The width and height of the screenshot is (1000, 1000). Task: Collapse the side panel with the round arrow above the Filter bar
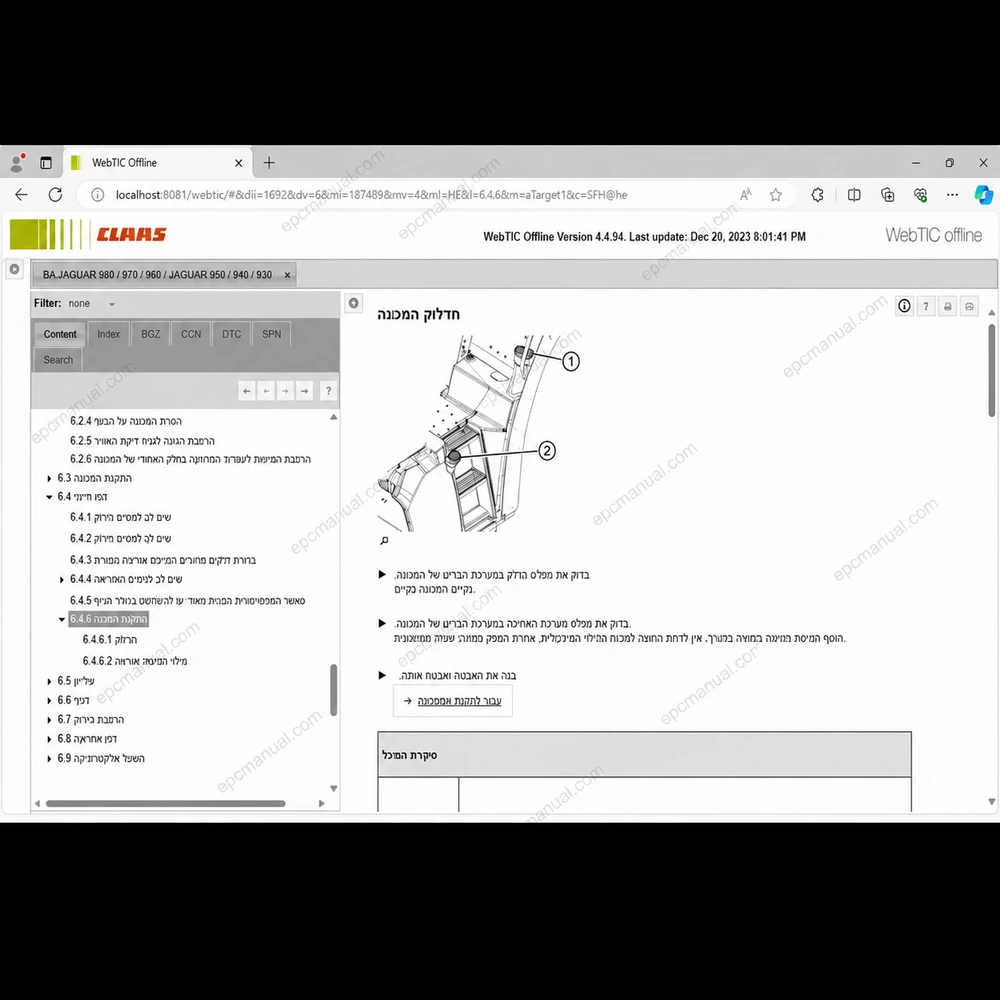coord(15,269)
